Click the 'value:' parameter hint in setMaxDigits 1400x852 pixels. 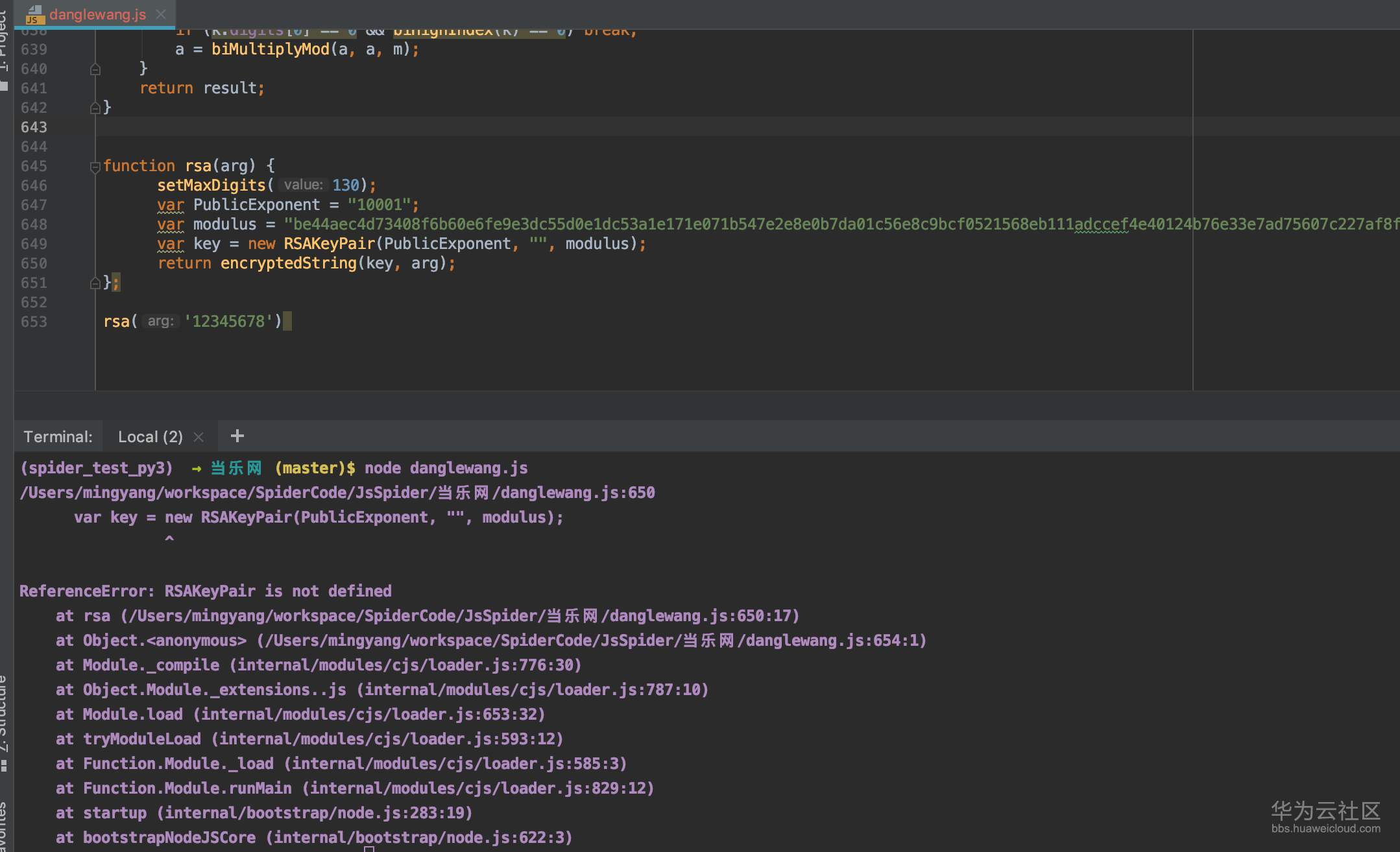[x=303, y=185]
